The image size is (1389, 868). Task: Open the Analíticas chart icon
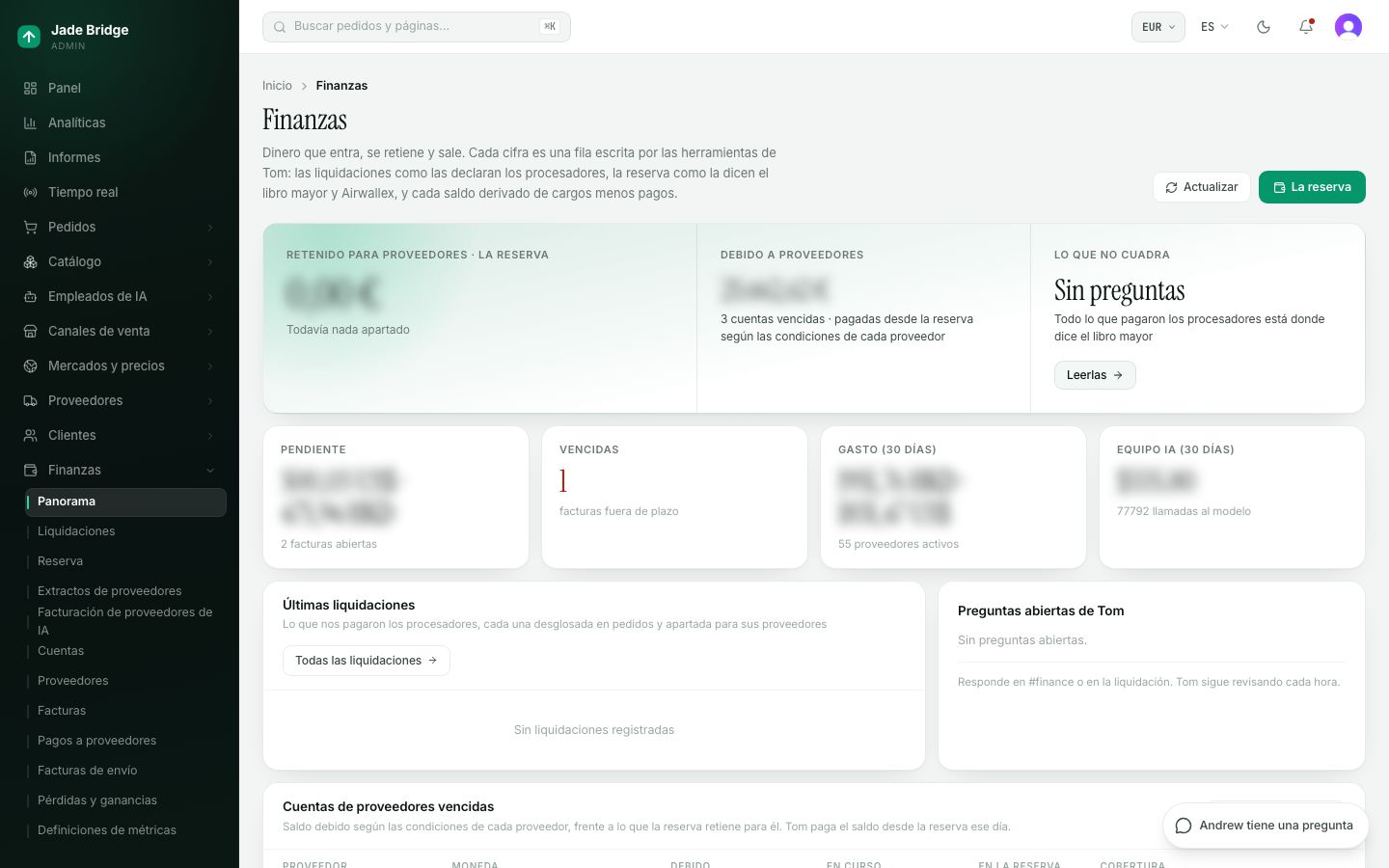coord(30,122)
